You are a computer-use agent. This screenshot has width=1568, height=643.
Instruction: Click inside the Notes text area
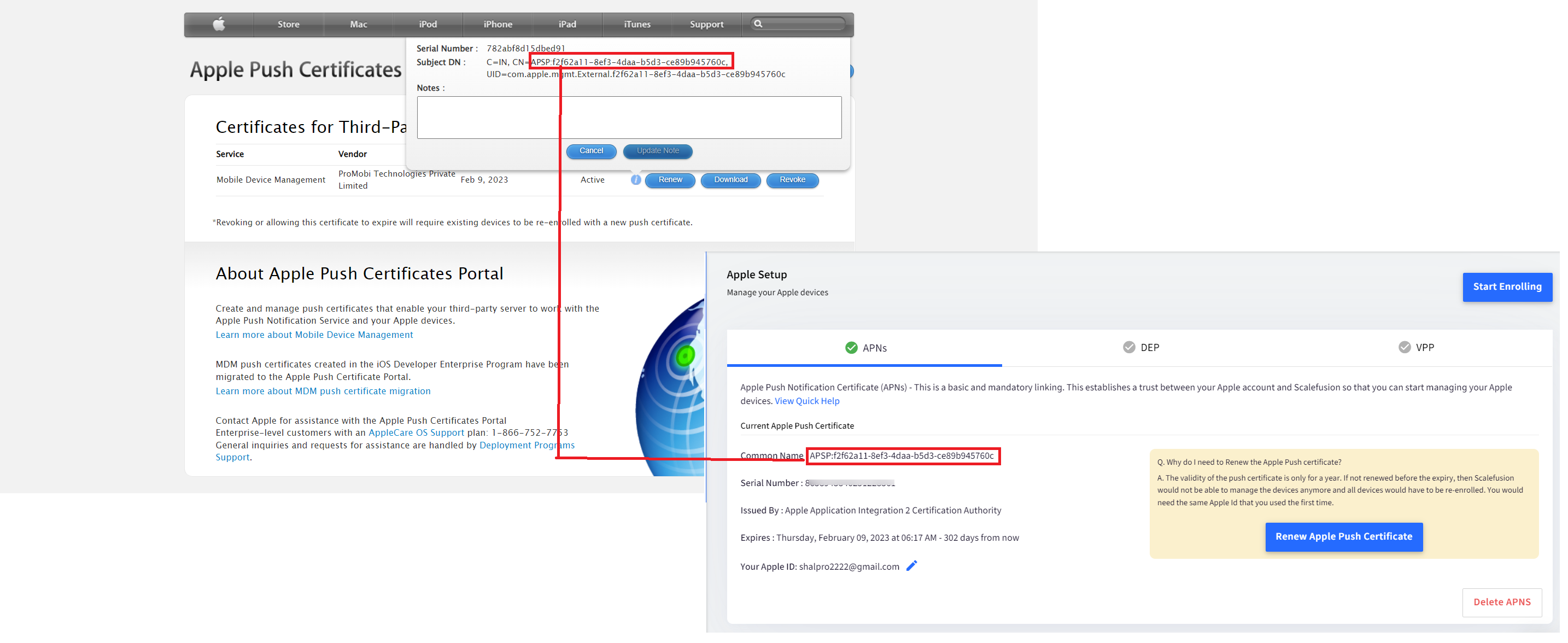click(x=629, y=118)
